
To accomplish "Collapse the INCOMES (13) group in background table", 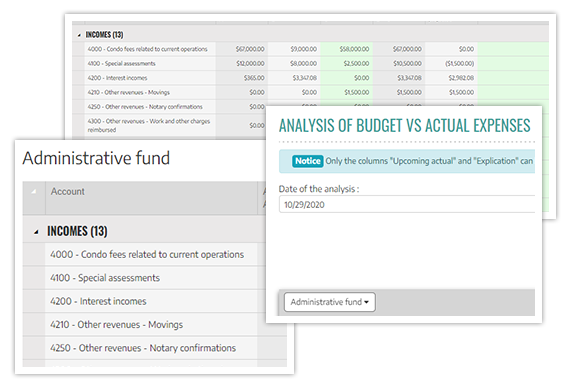I will (79, 35).
